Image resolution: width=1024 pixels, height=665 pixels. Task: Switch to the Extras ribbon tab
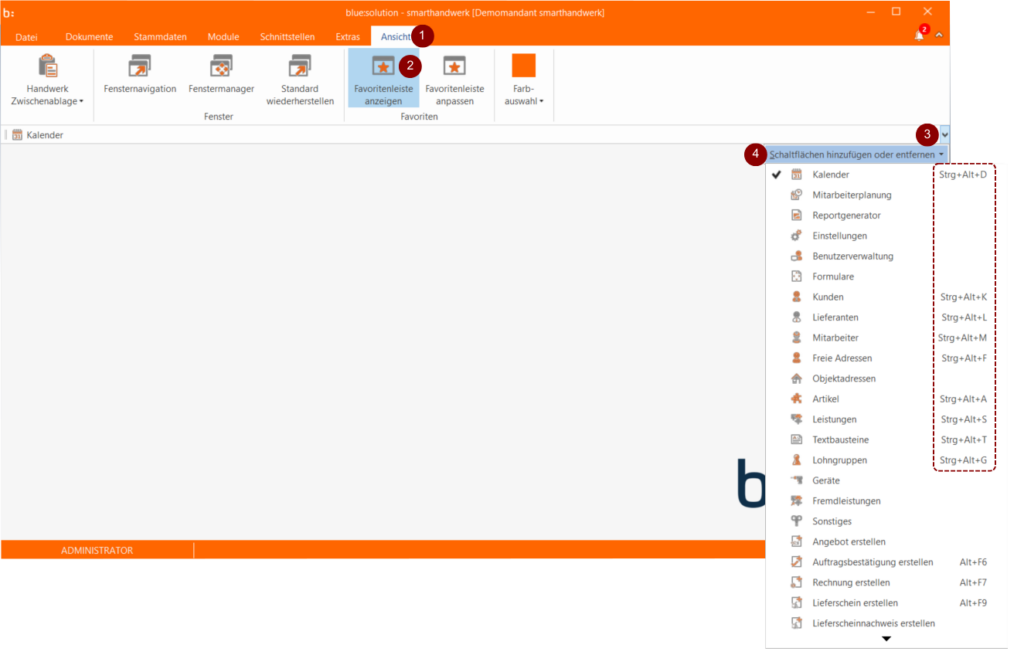click(x=348, y=36)
